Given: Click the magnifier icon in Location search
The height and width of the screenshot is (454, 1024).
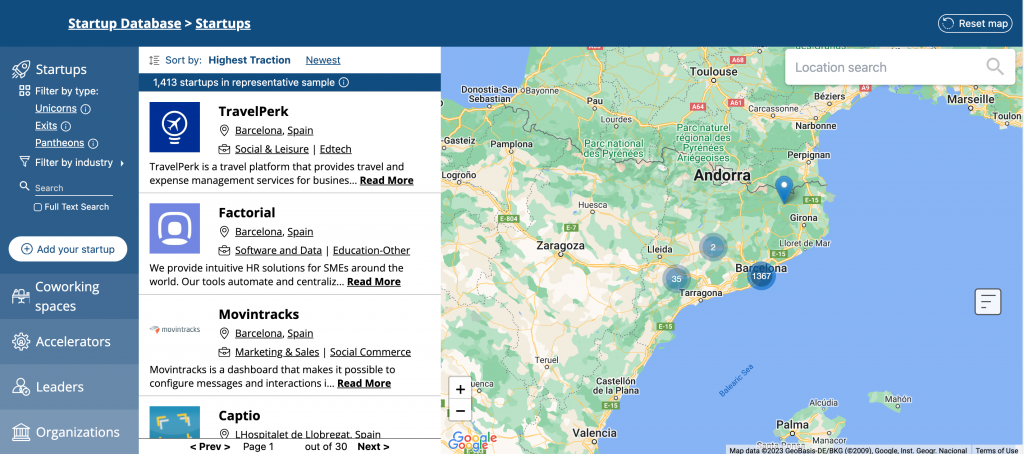Looking at the screenshot, I should pos(994,67).
